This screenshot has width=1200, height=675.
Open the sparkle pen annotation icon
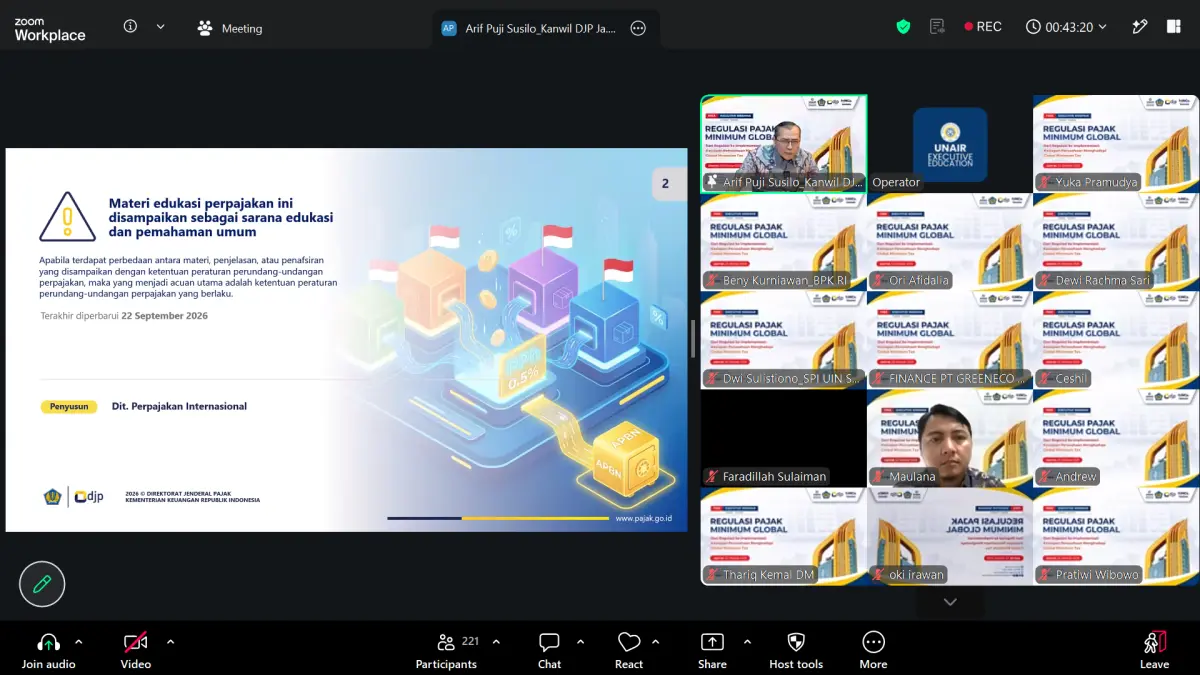[1140, 27]
